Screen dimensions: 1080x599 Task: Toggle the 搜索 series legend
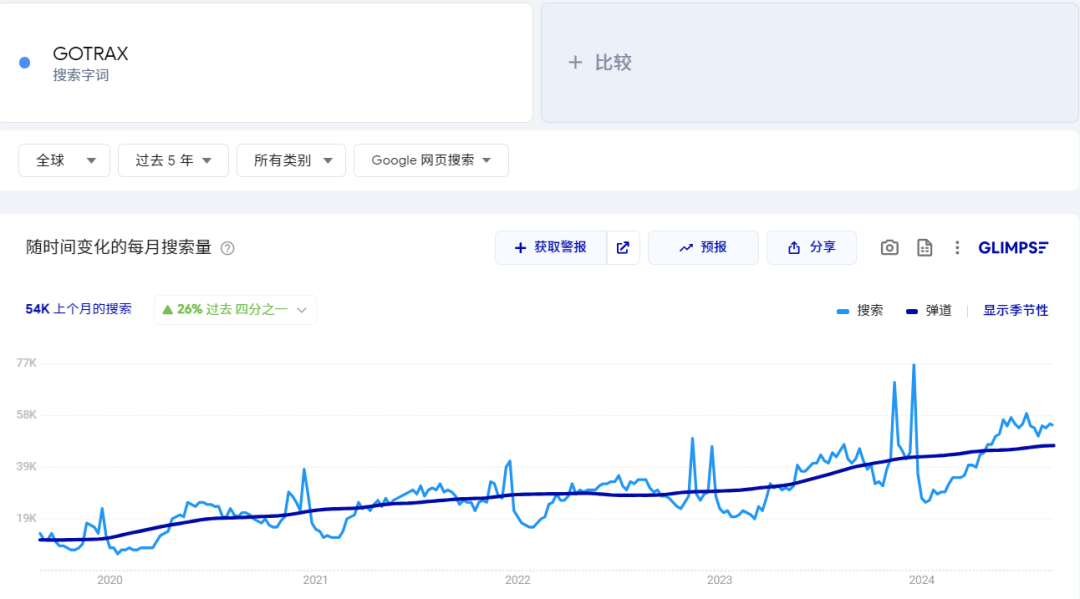tap(860, 311)
